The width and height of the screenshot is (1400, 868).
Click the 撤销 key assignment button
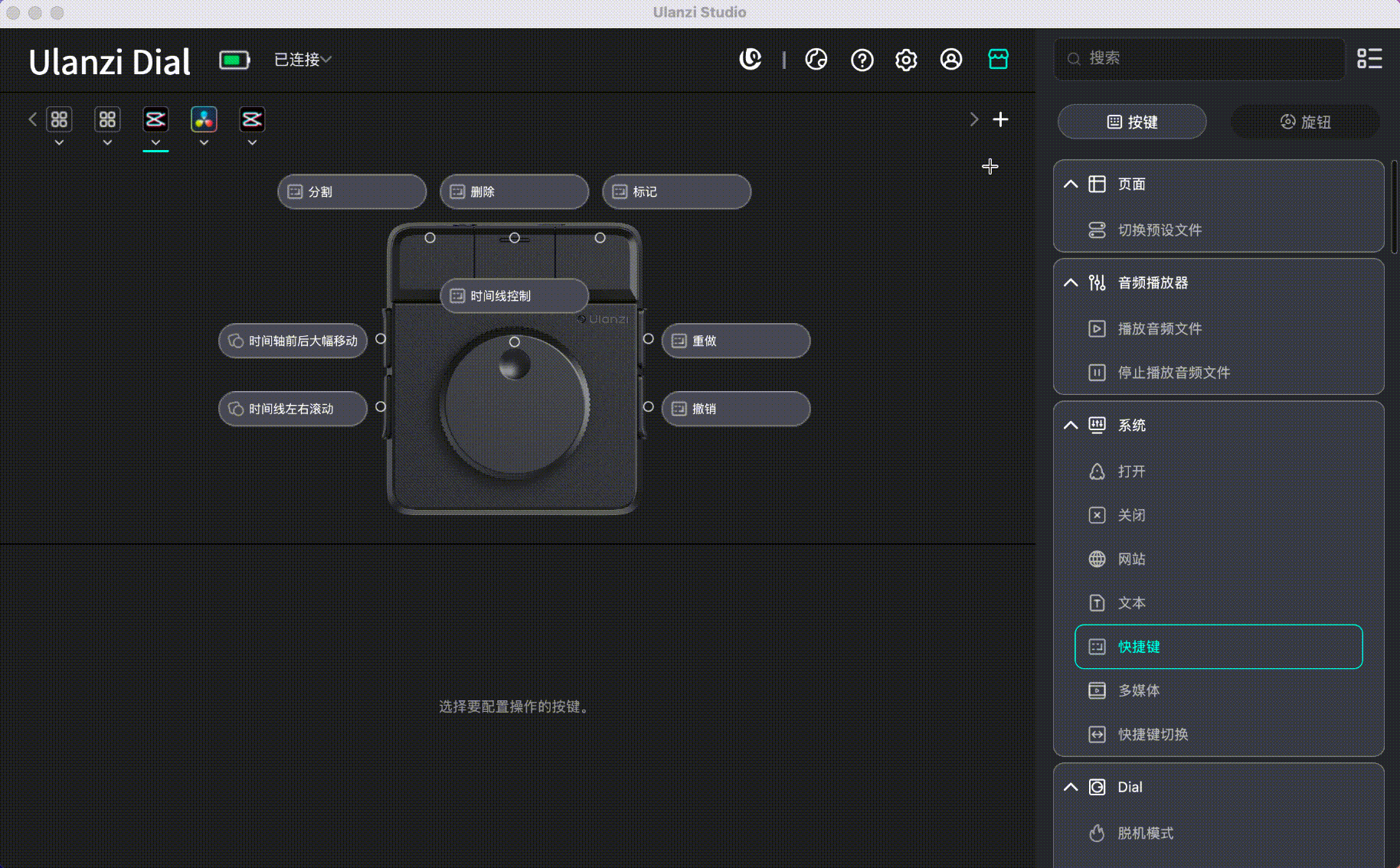pyautogui.click(x=735, y=409)
